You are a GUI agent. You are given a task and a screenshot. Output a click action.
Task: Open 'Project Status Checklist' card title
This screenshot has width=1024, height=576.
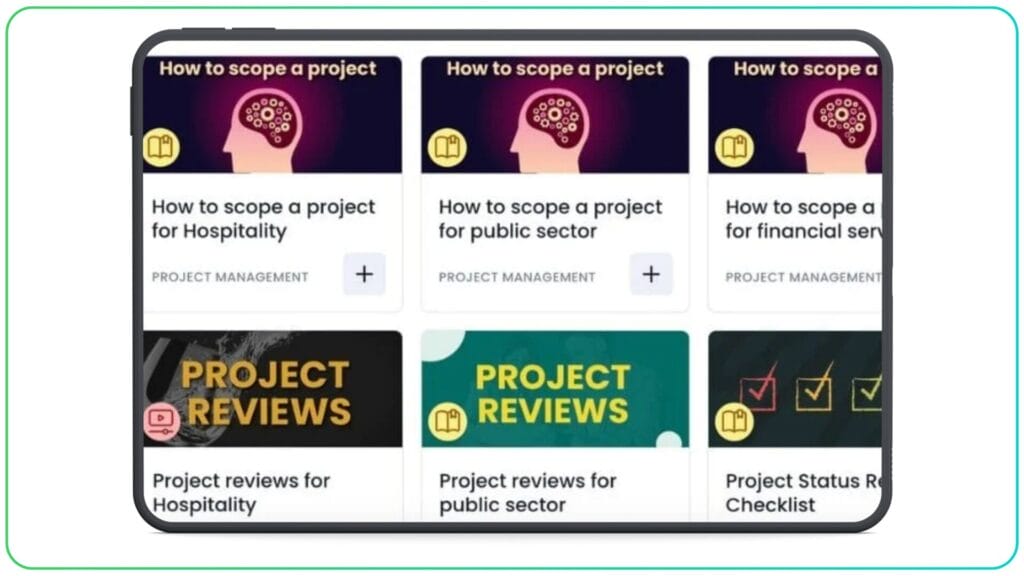(x=803, y=492)
